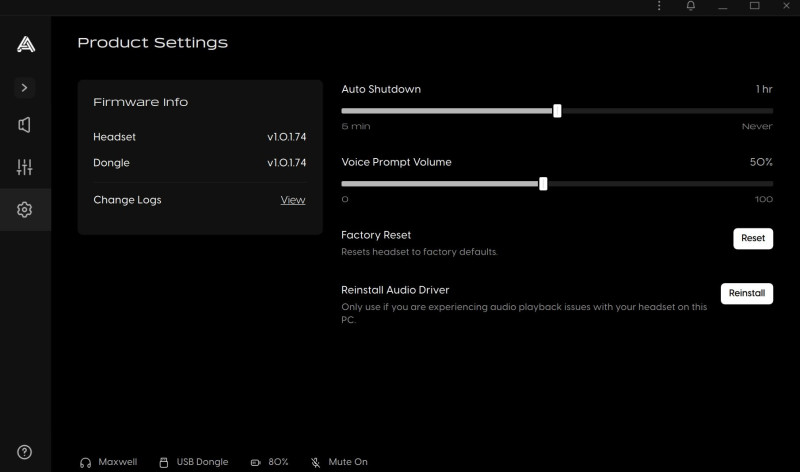Click the battery level indicator icon
800x472 pixels.
[x=256, y=462]
